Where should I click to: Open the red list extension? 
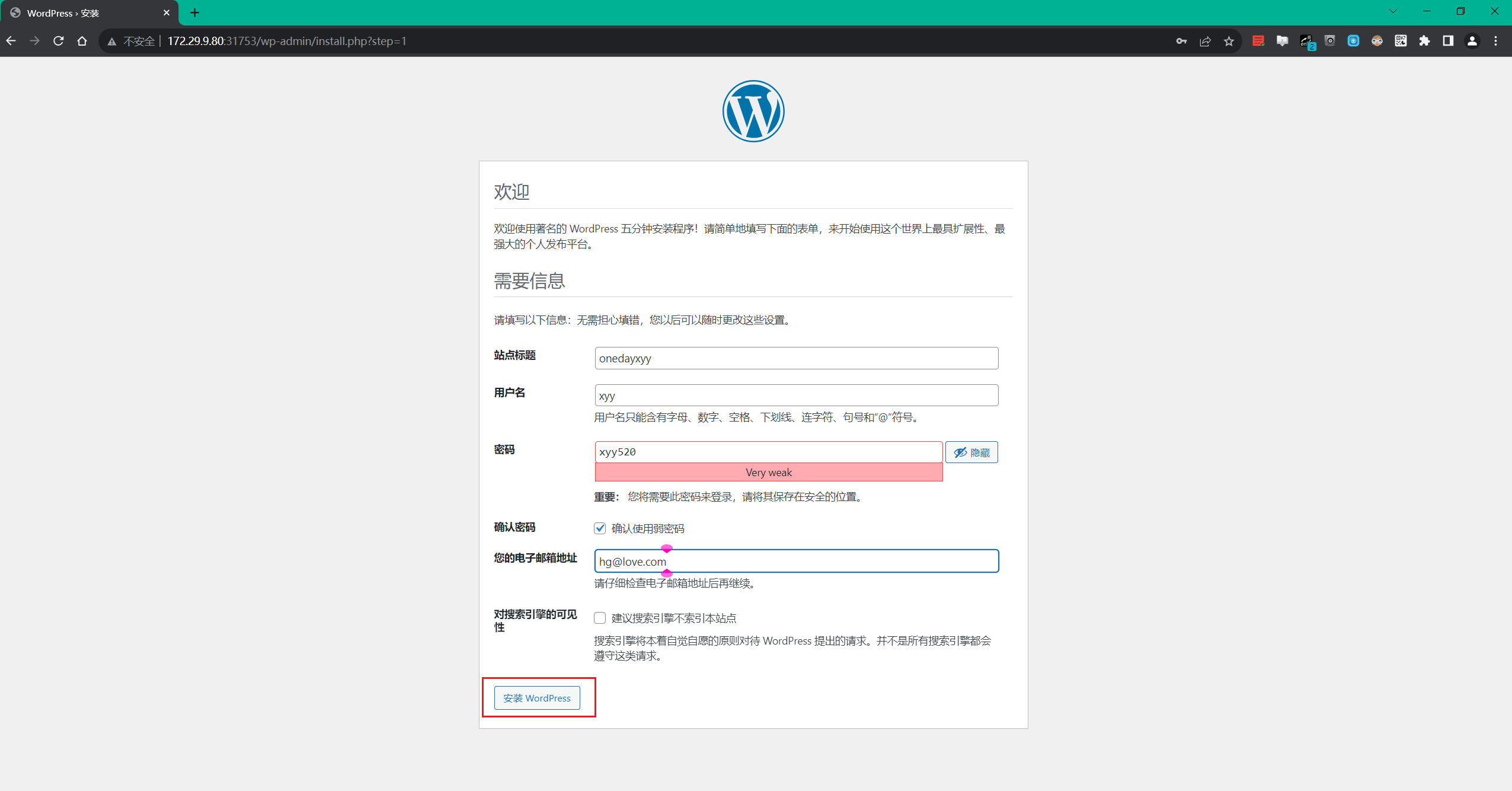click(x=1258, y=41)
